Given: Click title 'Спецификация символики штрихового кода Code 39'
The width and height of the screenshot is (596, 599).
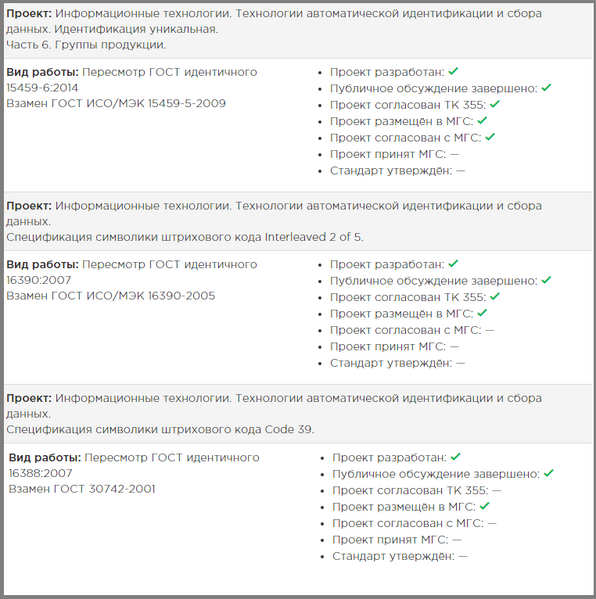Looking at the screenshot, I should click(160, 429).
